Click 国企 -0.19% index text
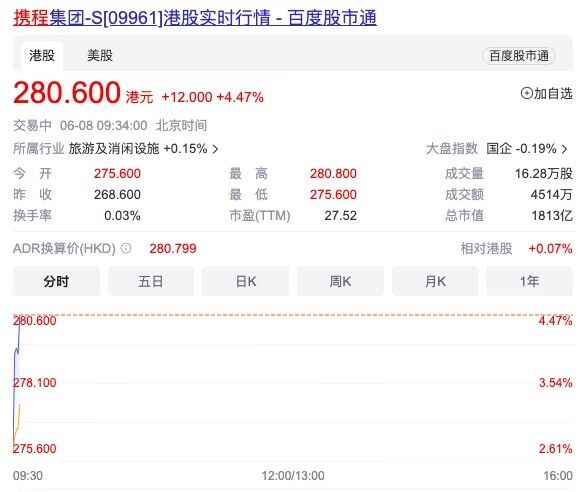 (521, 149)
